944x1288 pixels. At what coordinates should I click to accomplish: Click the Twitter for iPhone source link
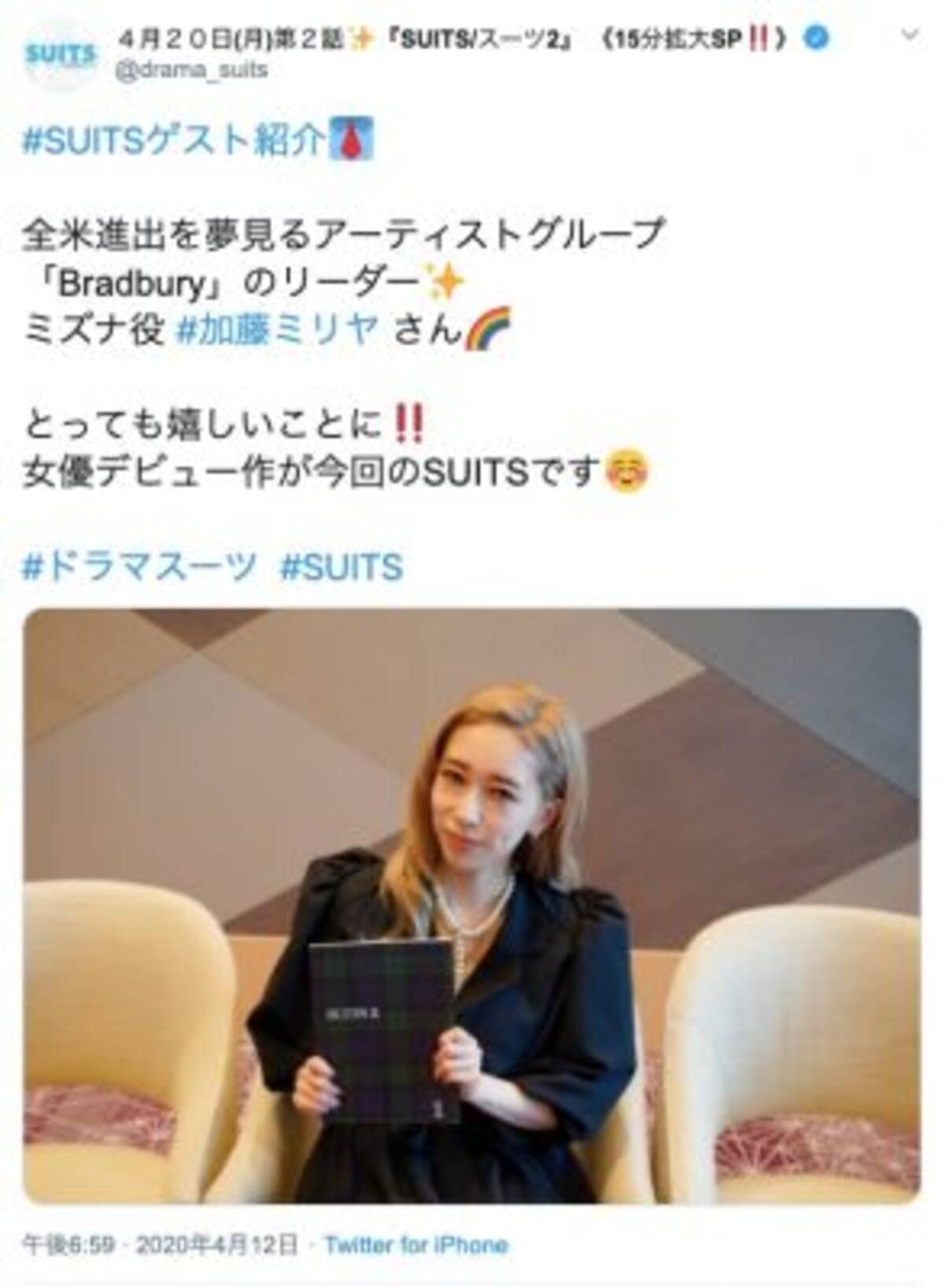(417, 1245)
